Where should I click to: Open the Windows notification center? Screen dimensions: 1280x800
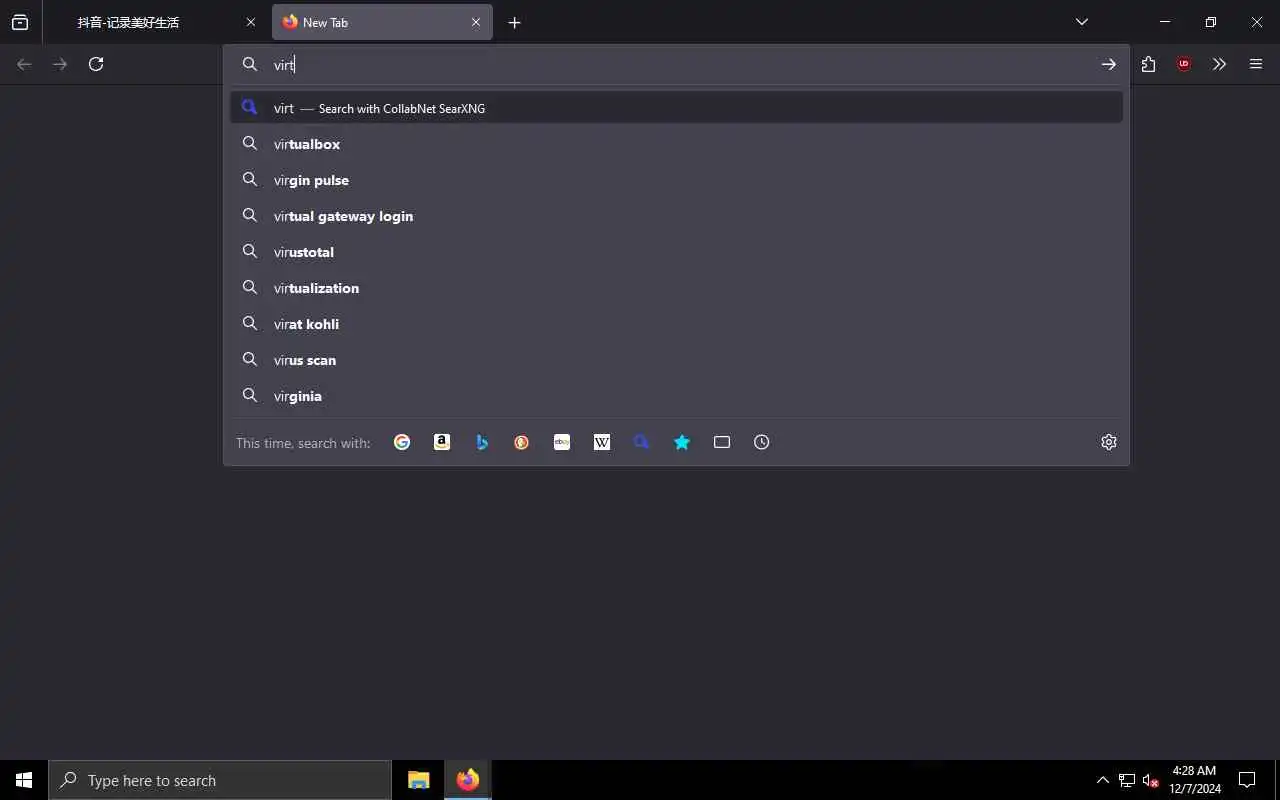(1247, 780)
